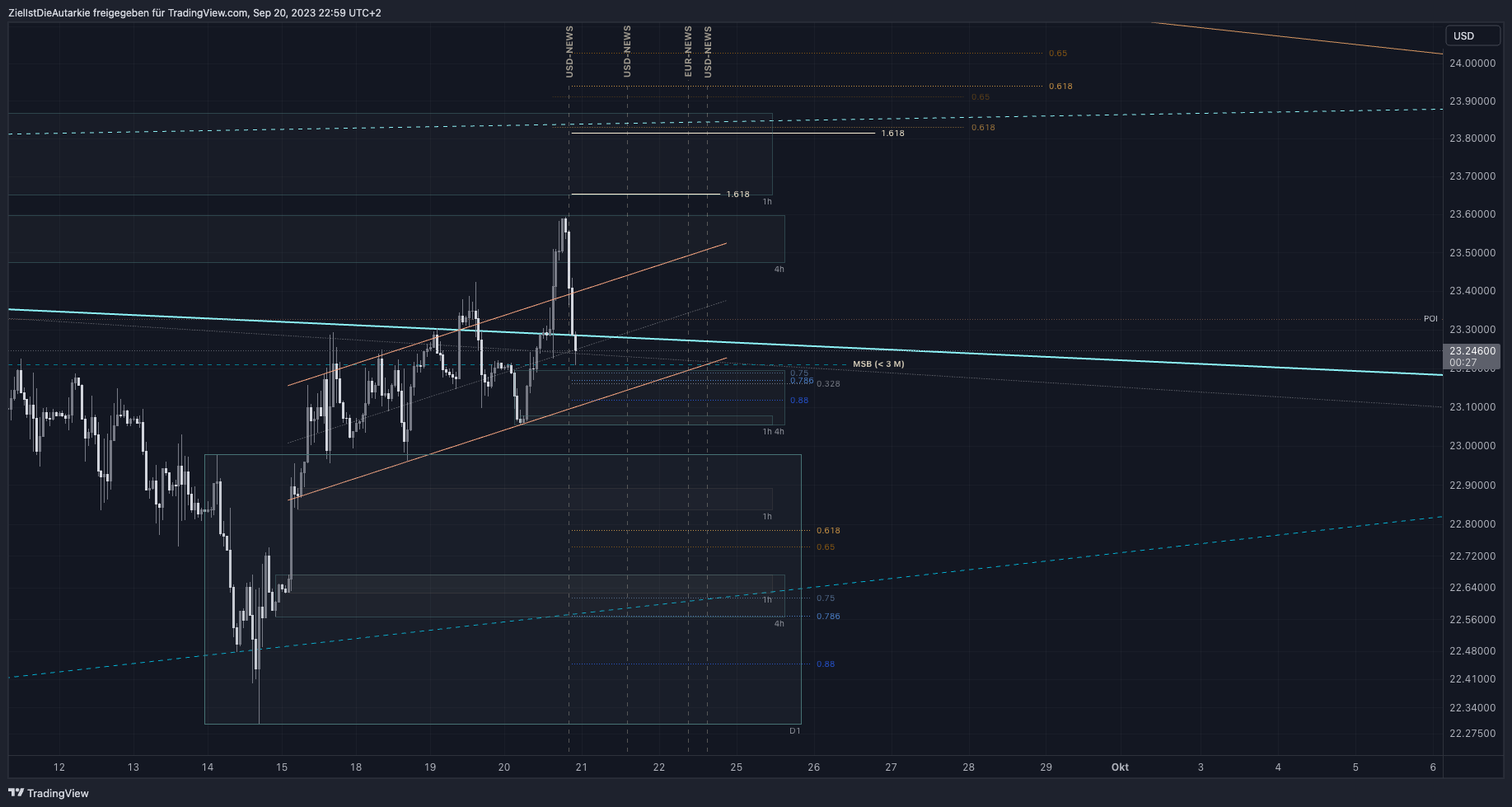Click the POI level label

pos(1430,319)
